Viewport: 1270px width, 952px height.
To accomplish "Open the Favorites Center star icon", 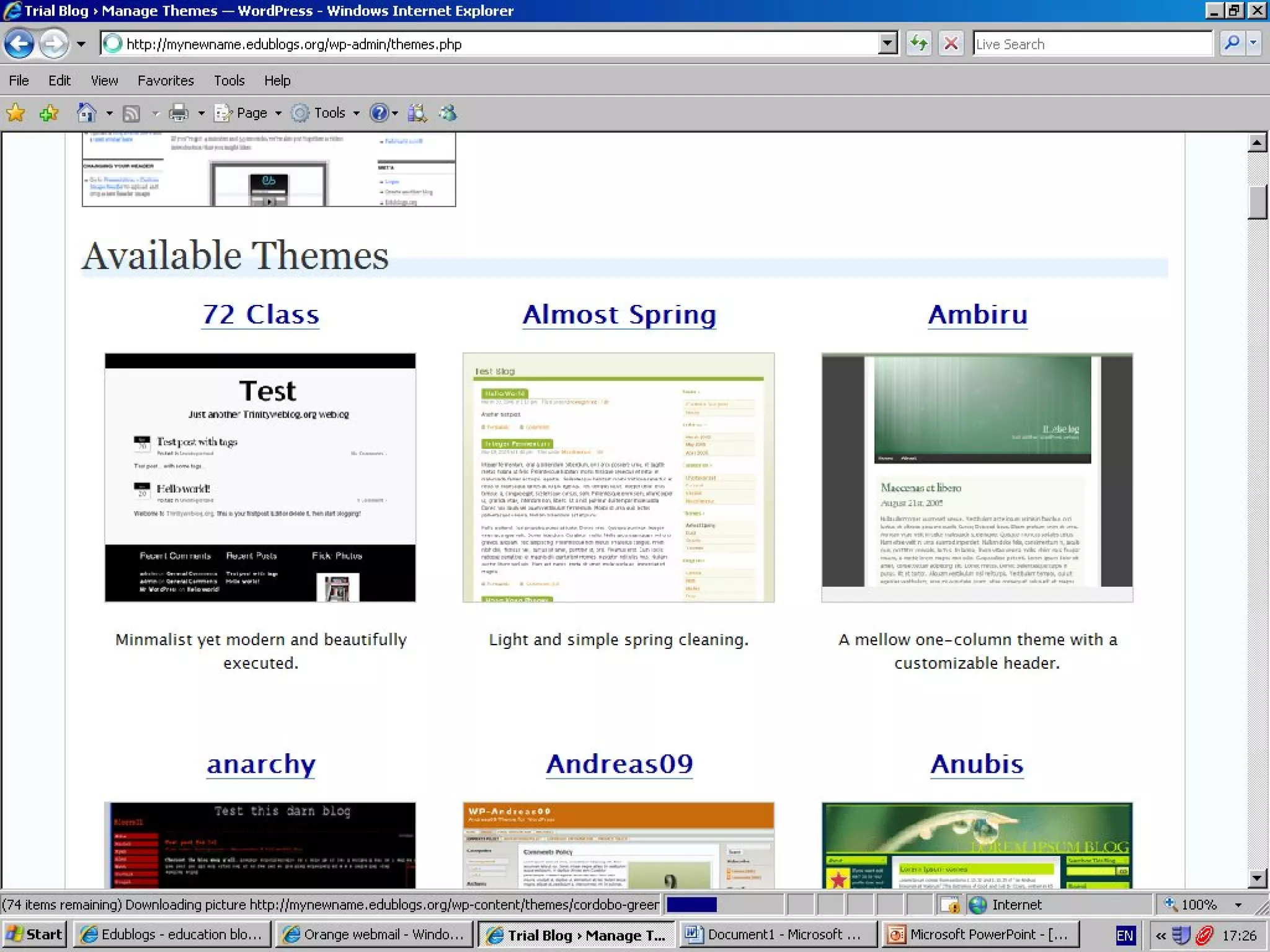I will coord(16,113).
